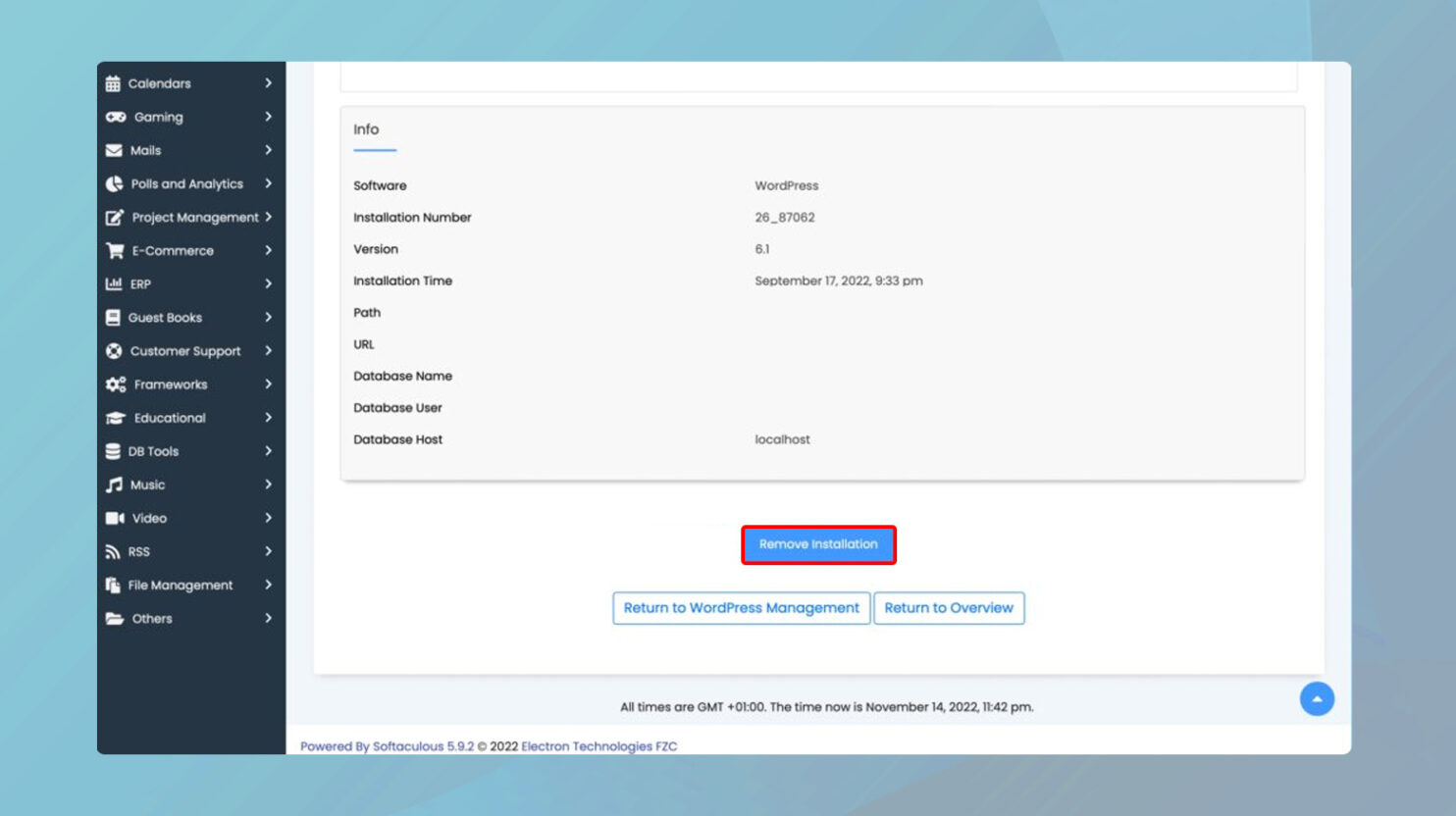Screen dimensions: 1456x816
Task: Open the Guest Books icon
Action: (x=114, y=317)
